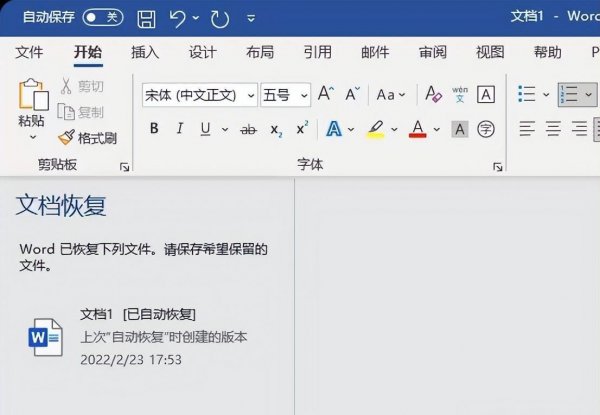Click the 2022/2/23 17:53 timestamp
Image resolution: width=600 pixels, height=415 pixels.
131,360
